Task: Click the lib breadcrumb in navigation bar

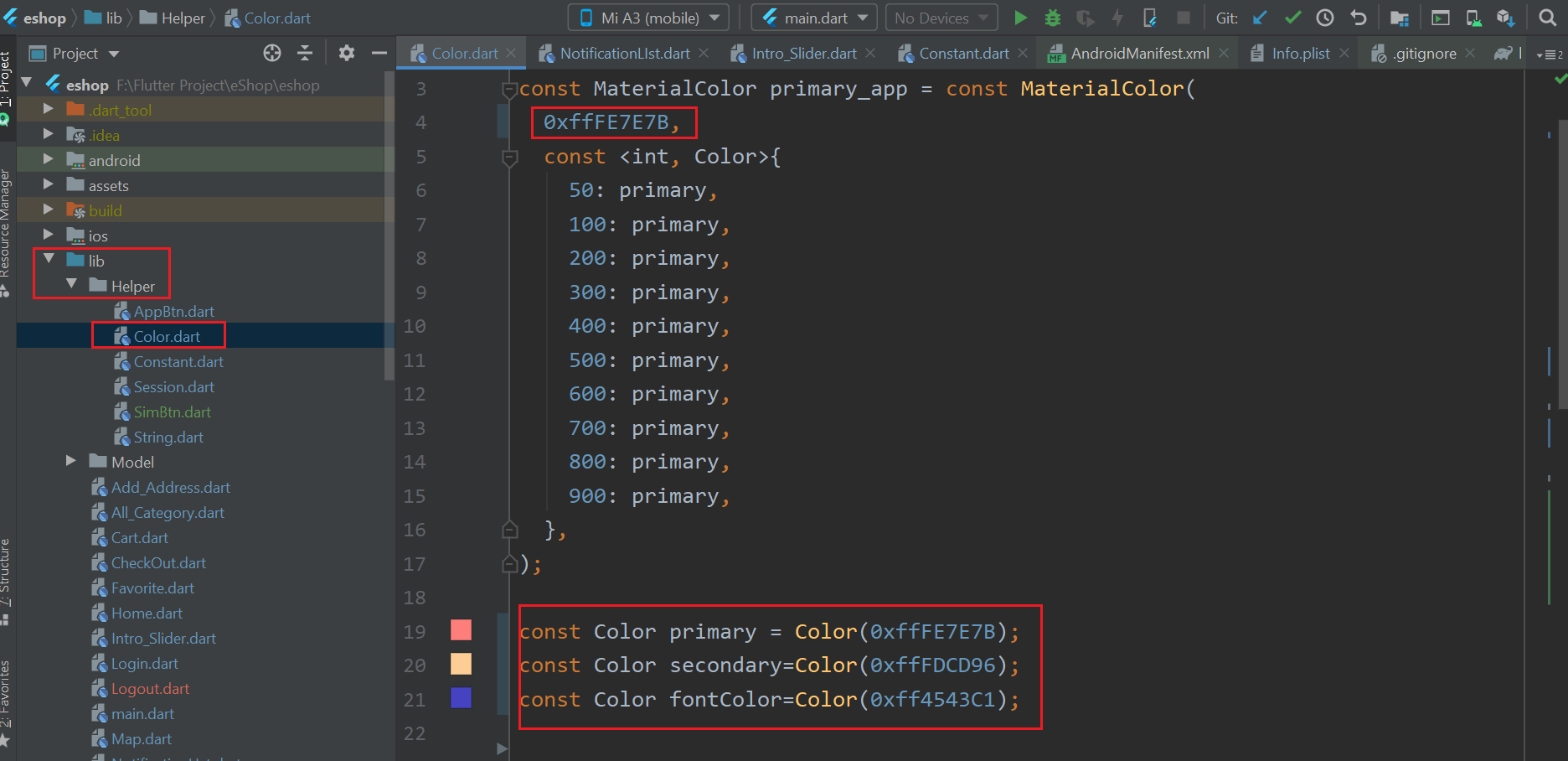Action: click(113, 18)
